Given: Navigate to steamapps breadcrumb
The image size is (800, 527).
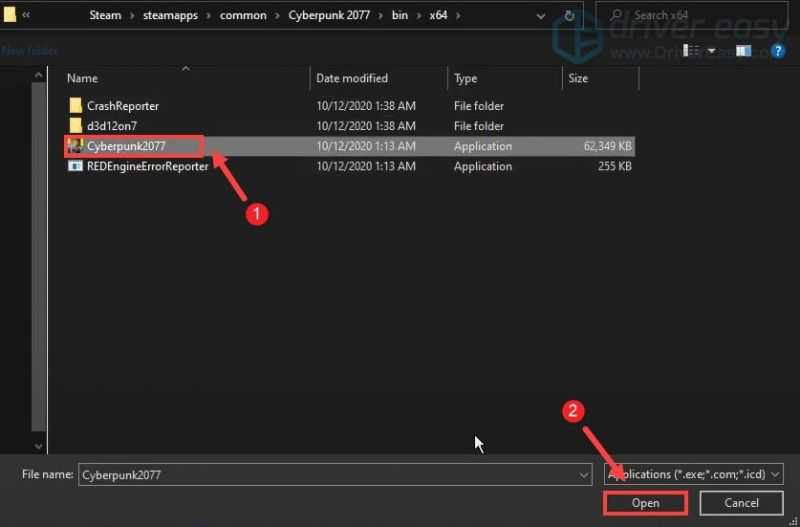Looking at the screenshot, I should tap(170, 15).
